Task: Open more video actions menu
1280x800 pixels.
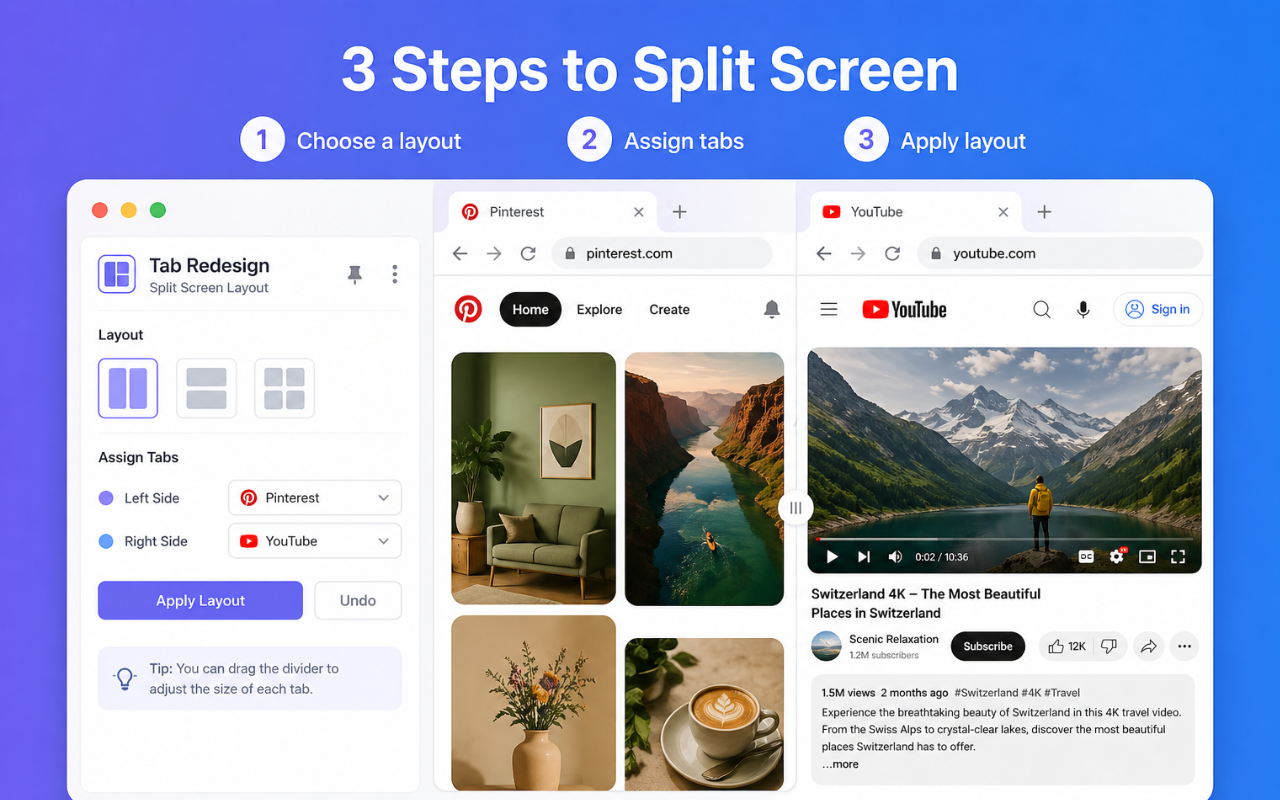Action: [1184, 646]
